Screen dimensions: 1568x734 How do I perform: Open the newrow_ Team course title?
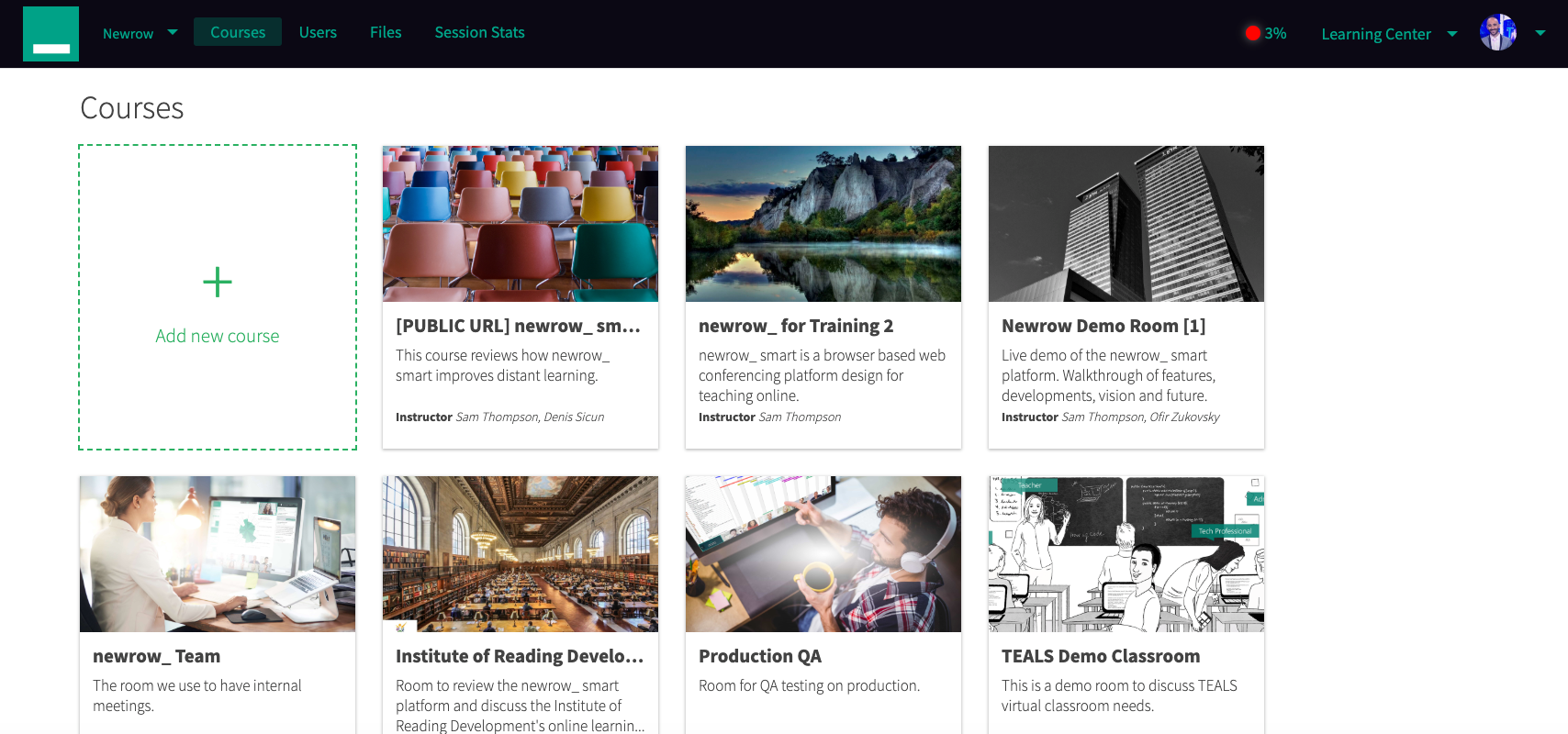click(x=156, y=656)
